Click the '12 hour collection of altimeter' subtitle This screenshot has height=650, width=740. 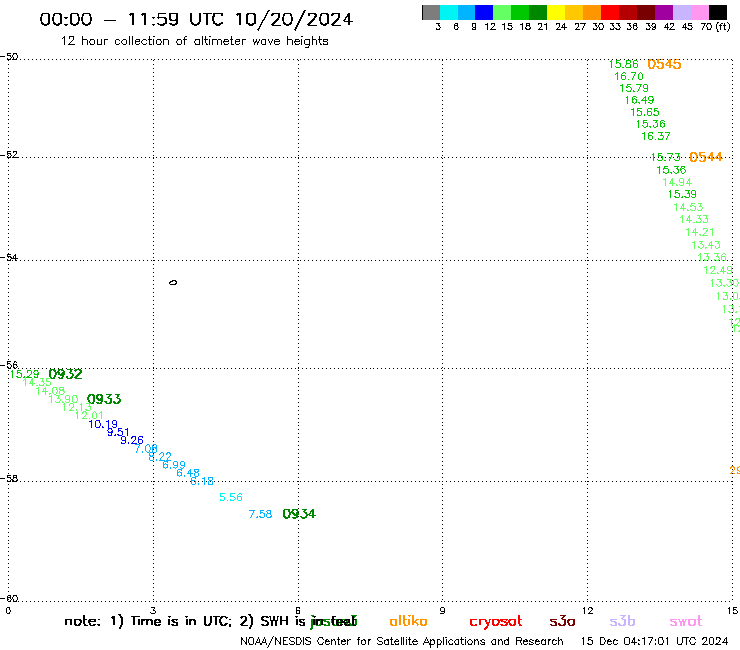[x=194, y=41]
